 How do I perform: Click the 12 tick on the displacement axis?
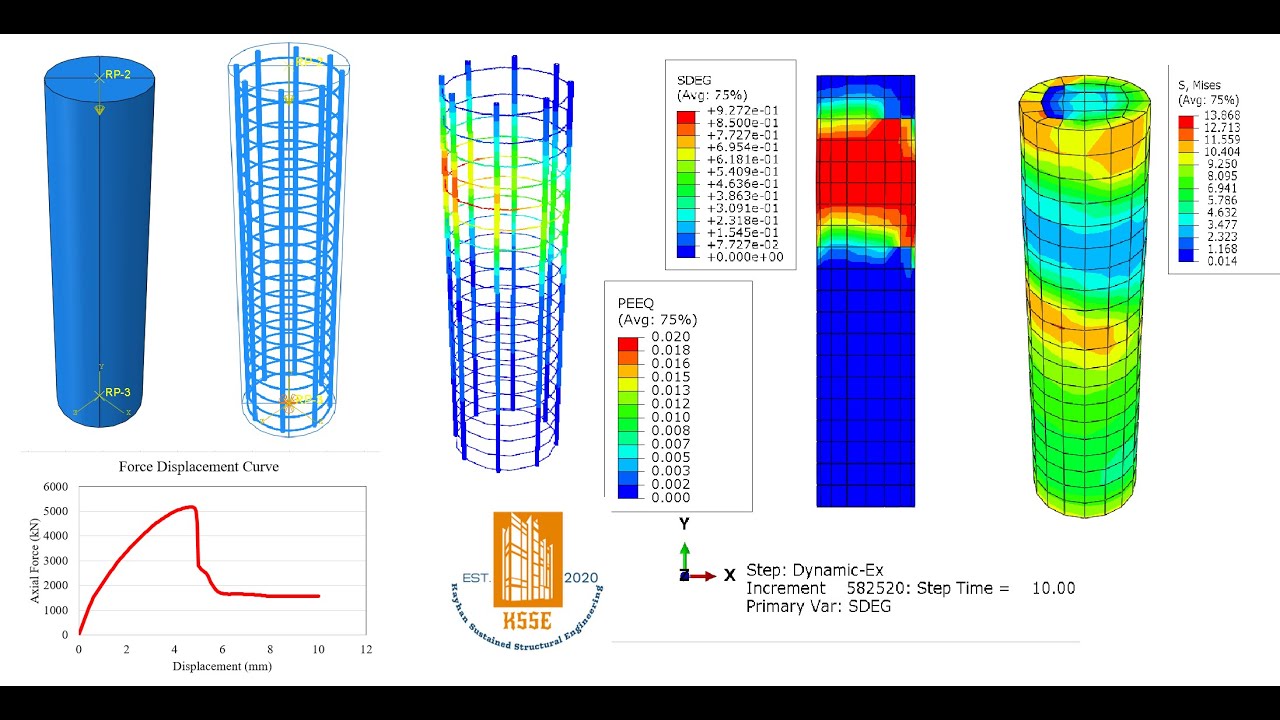point(366,649)
